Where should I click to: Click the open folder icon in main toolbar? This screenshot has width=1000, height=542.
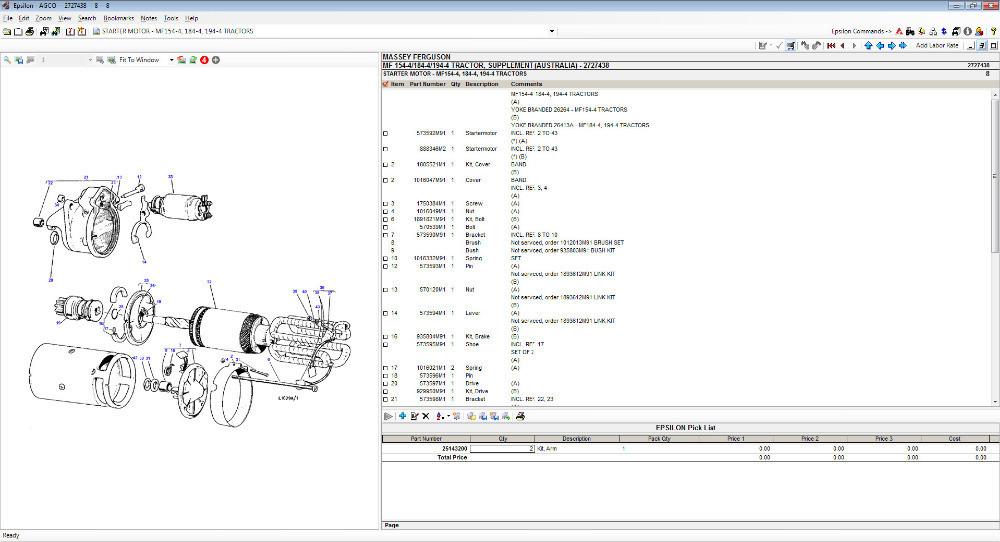(x=7, y=31)
